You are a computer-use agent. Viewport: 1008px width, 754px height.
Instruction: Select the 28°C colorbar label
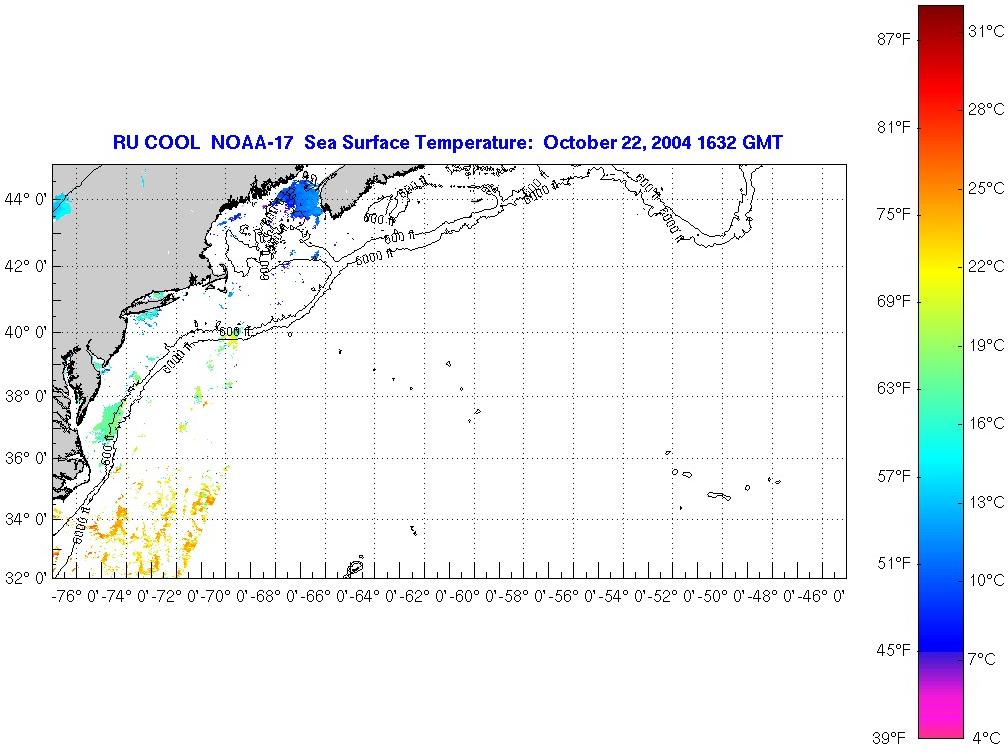click(986, 109)
